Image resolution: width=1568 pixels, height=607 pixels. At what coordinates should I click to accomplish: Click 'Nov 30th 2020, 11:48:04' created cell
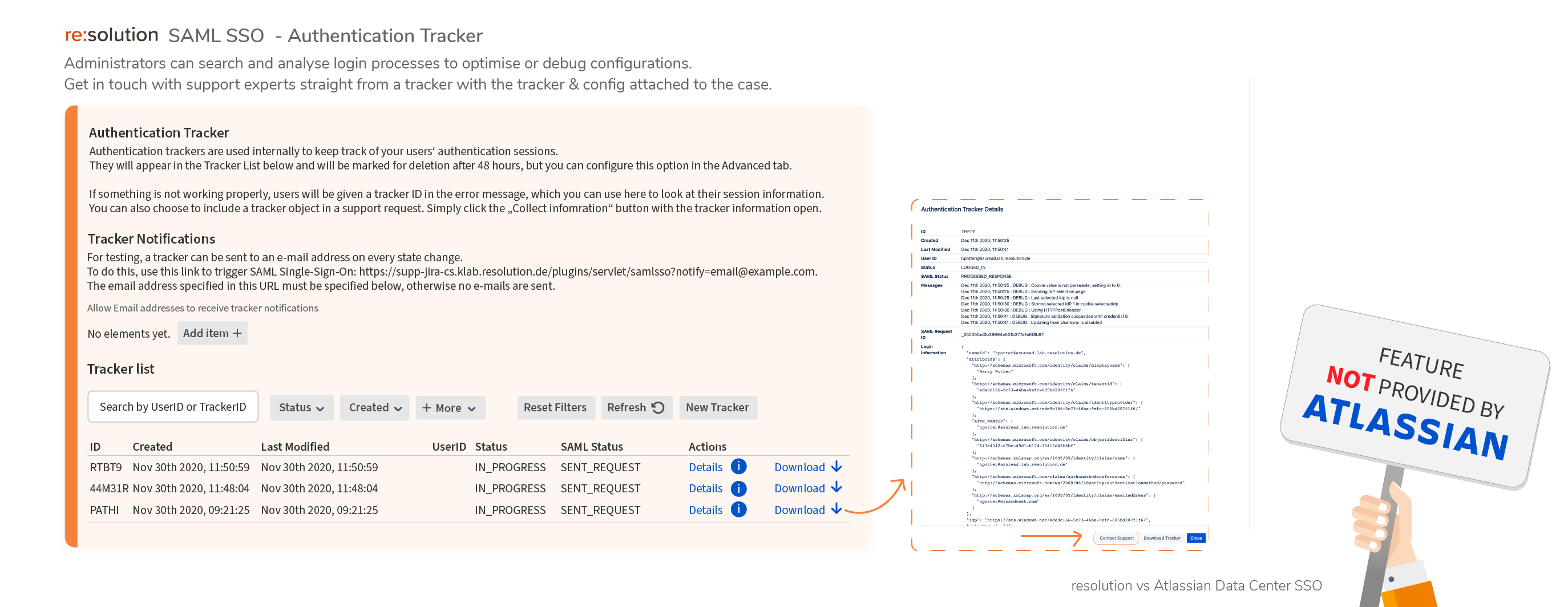pos(191,488)
